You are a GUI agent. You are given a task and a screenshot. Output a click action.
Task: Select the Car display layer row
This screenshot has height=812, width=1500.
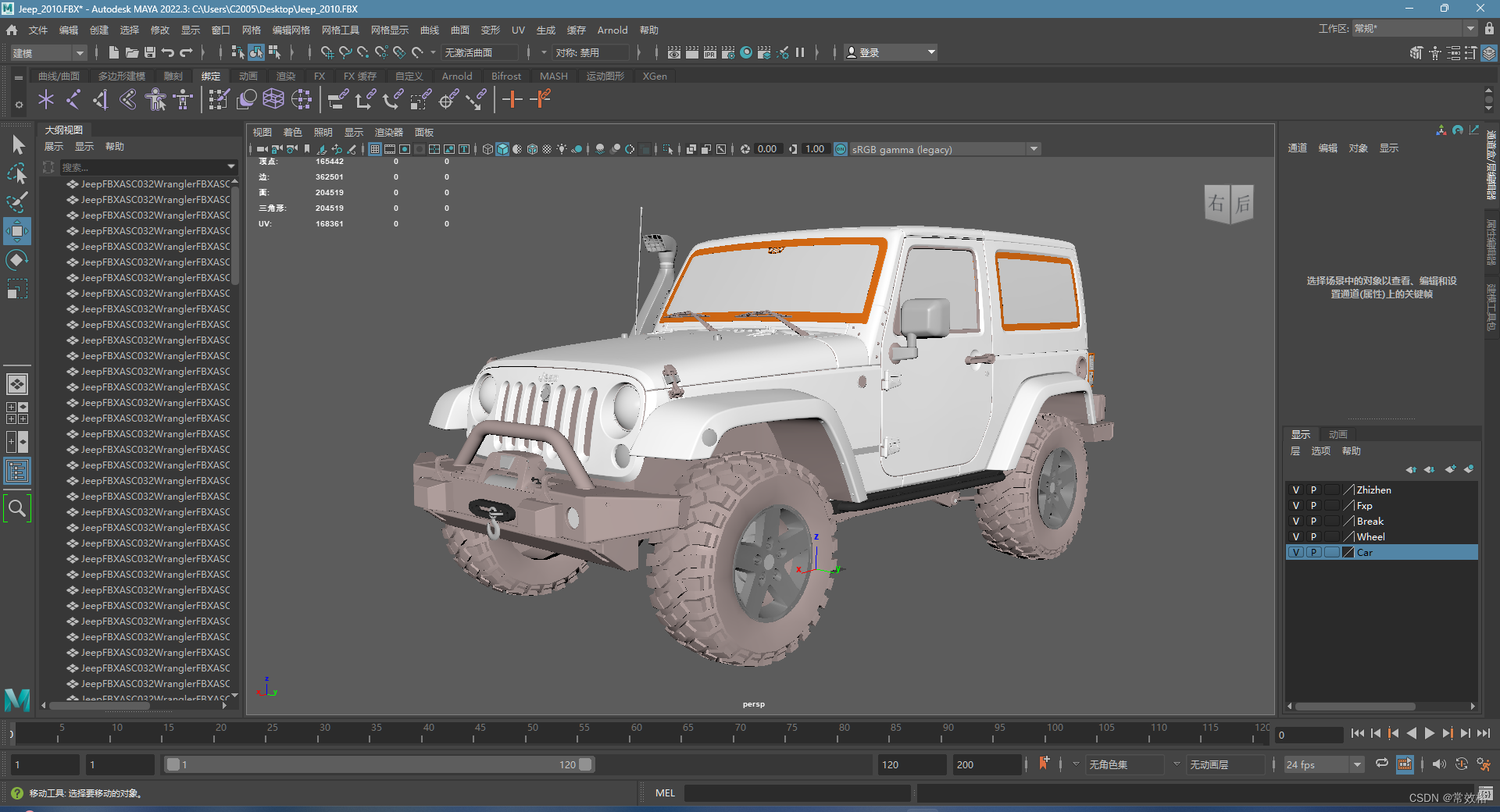pyautogui.click(x=1381, y=553)
